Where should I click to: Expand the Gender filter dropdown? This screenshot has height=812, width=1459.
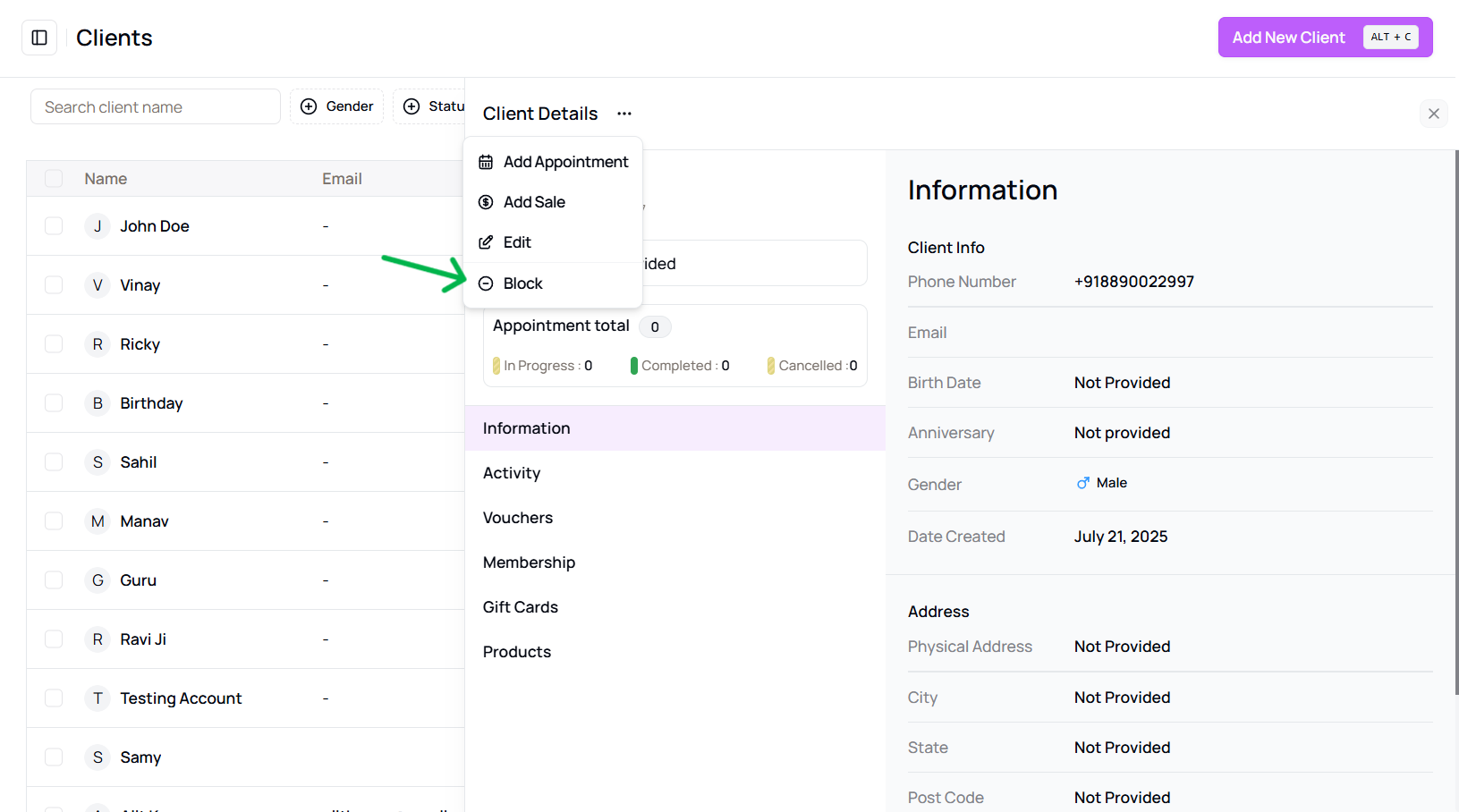tap(336, 106)
